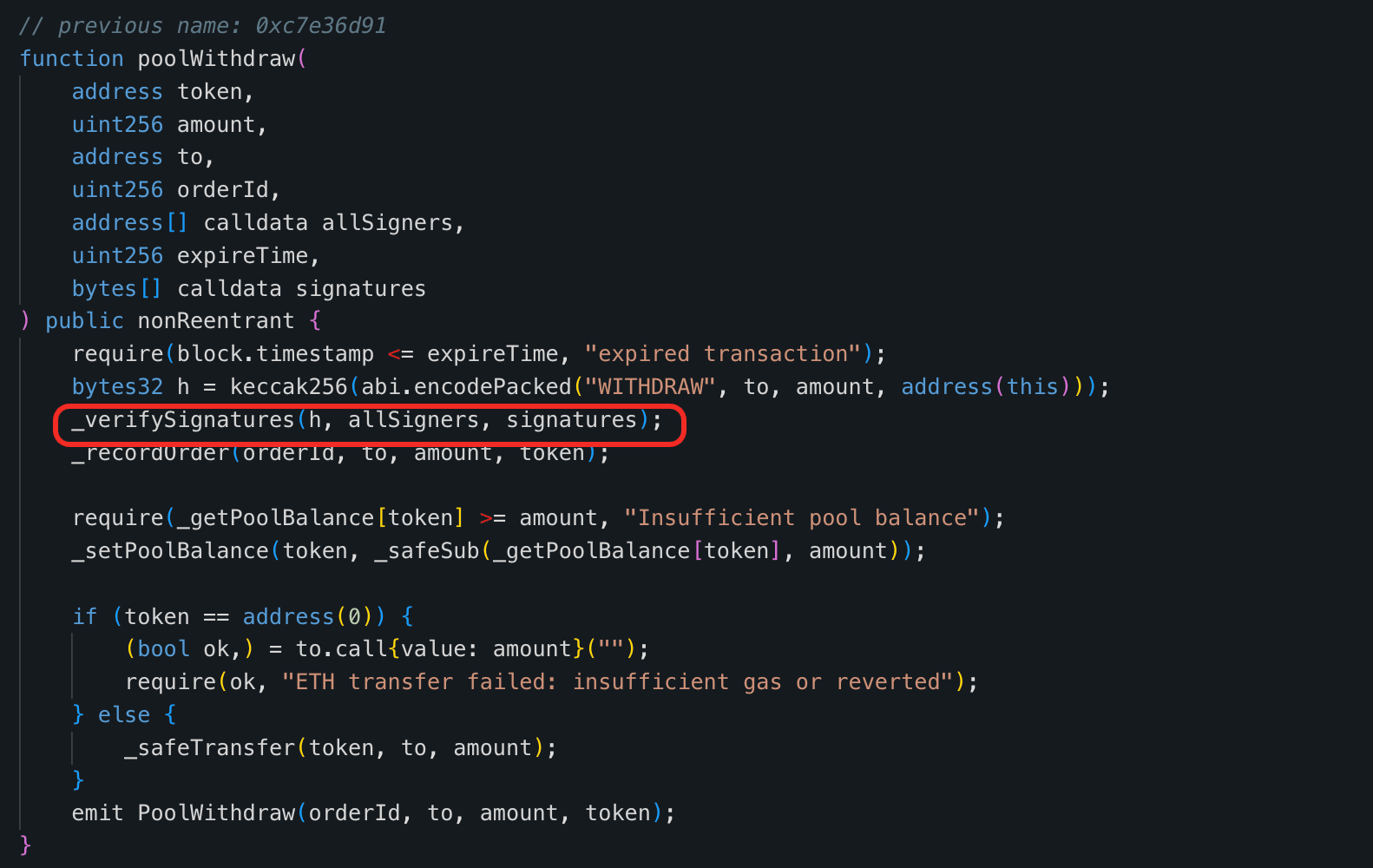The image size is (1373, 868).
Task: Click the "expired transaction" error string
Action: click(722, 354)
